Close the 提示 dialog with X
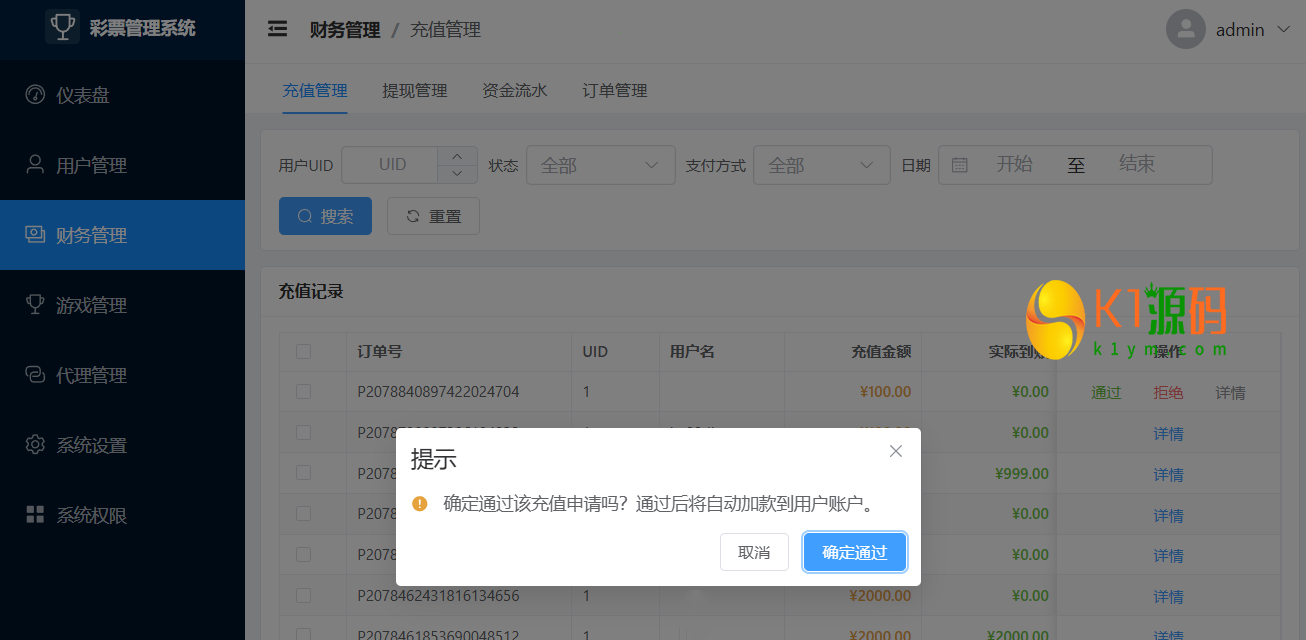The height and width of the screenshot is (640, 1306). (896, 451)
